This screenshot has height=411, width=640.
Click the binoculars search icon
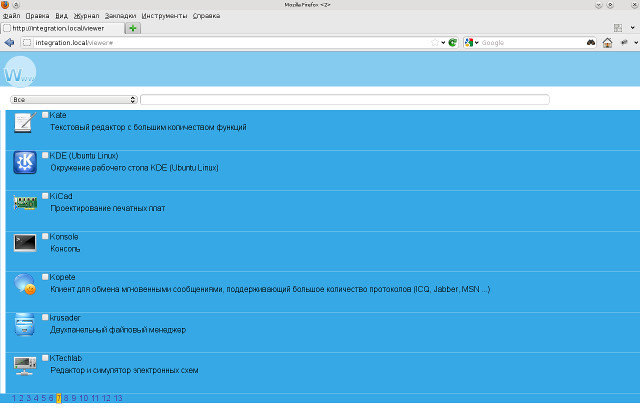[x=591, y=42]
